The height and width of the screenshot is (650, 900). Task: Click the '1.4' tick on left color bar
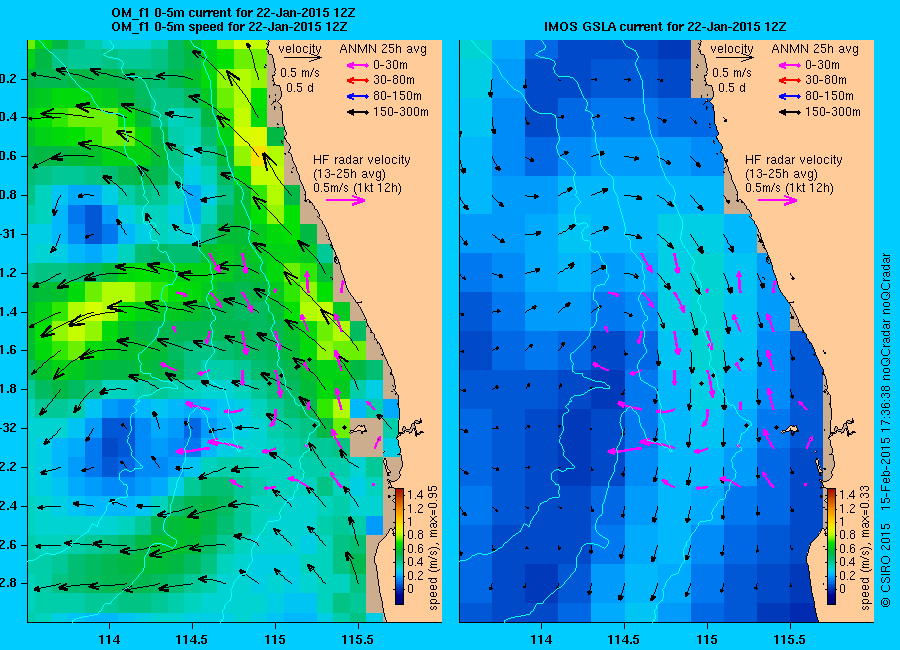click(415, 494)
